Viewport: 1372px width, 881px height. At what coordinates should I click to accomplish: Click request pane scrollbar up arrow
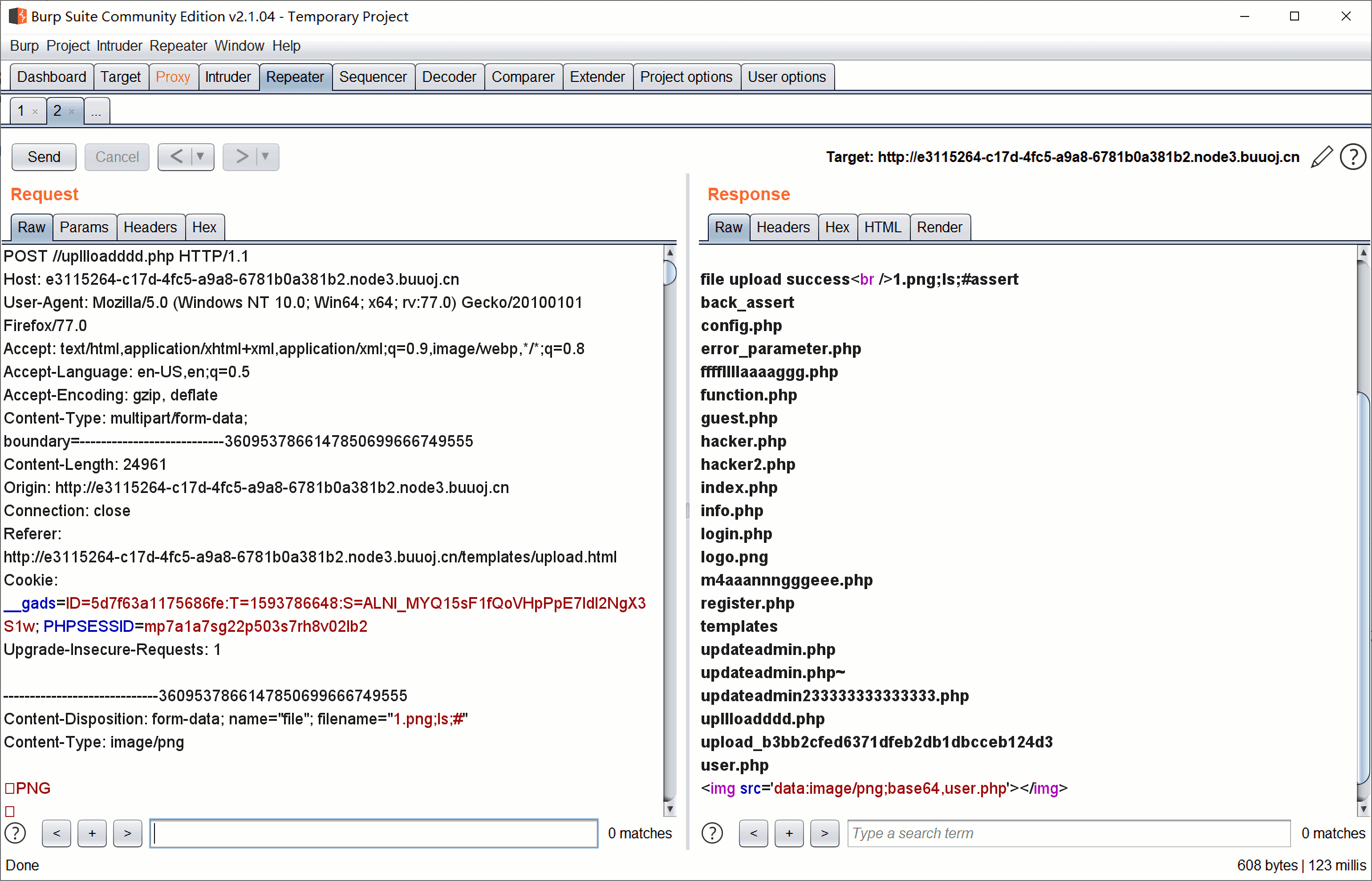coord(670,252)
